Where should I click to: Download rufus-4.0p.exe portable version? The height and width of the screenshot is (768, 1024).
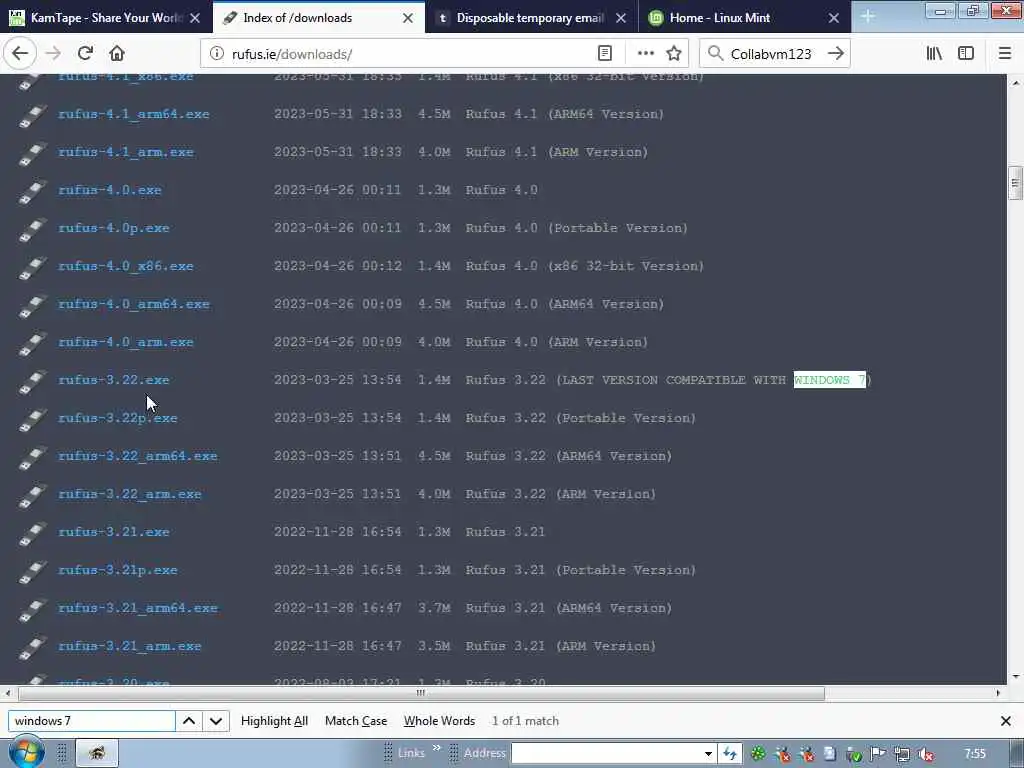114,228
